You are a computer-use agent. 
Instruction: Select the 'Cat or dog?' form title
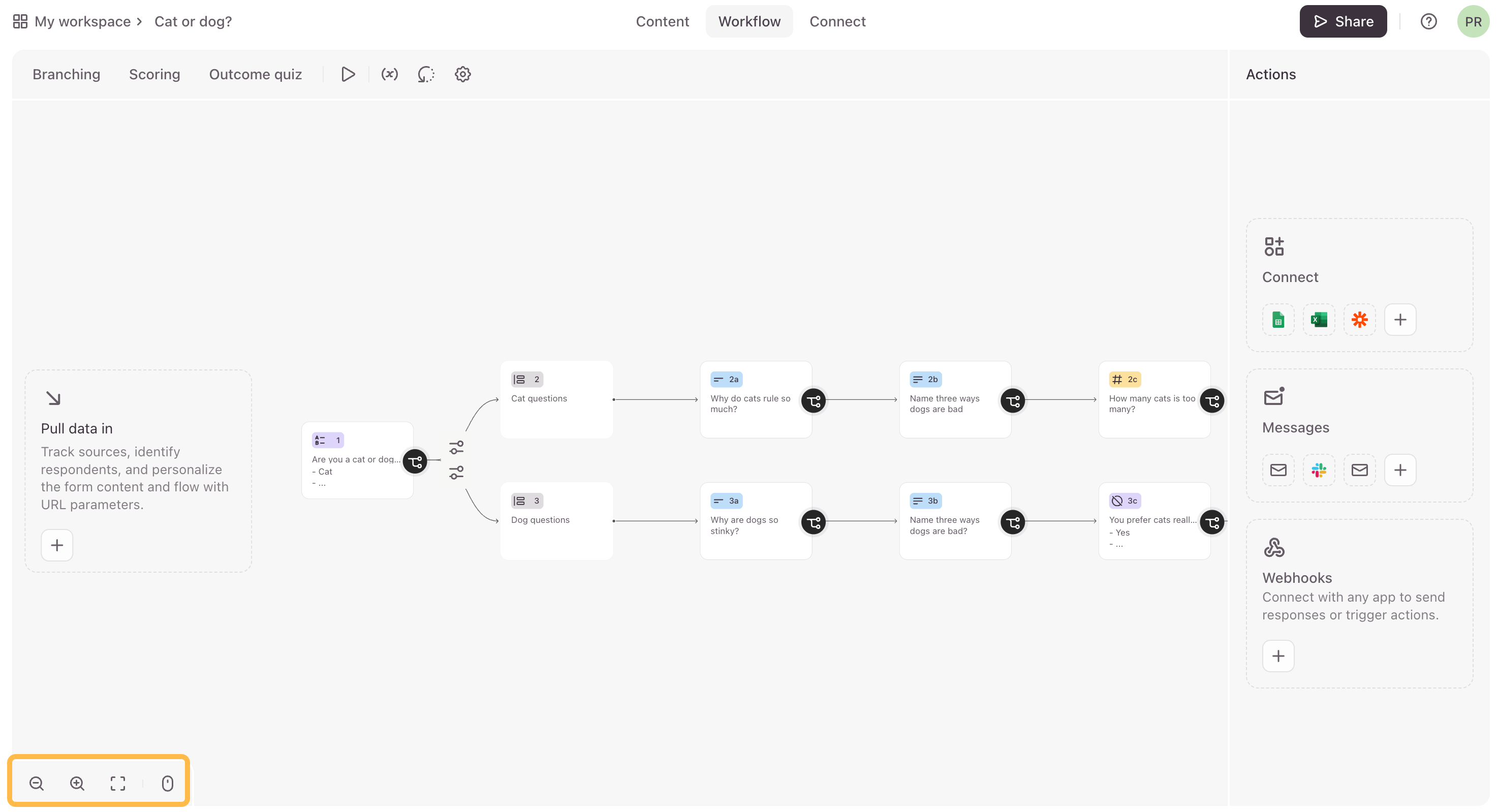point(193,21)
